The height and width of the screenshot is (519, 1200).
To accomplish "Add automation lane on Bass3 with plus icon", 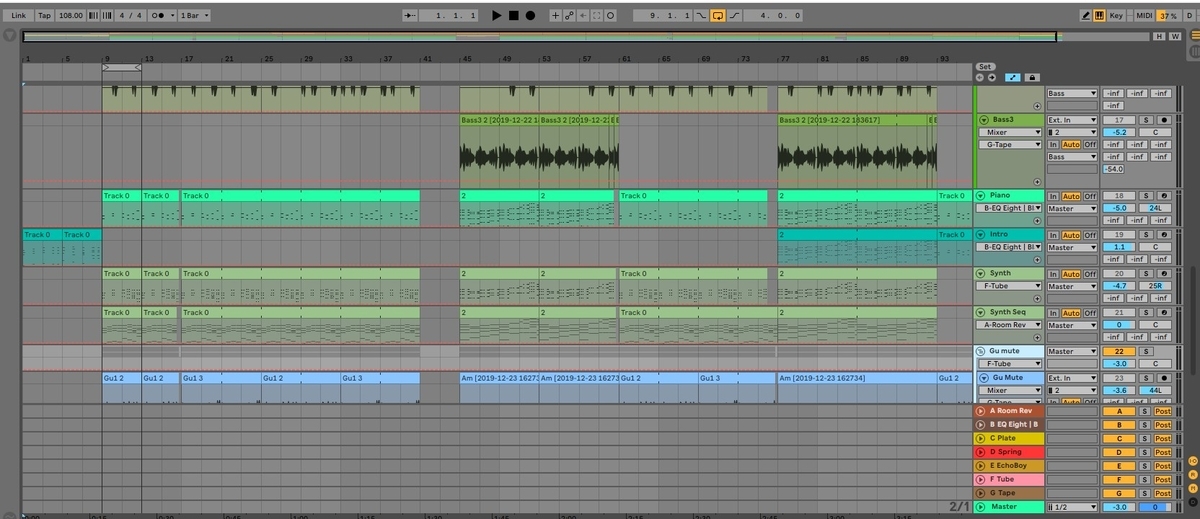I will click(1037, 182).
